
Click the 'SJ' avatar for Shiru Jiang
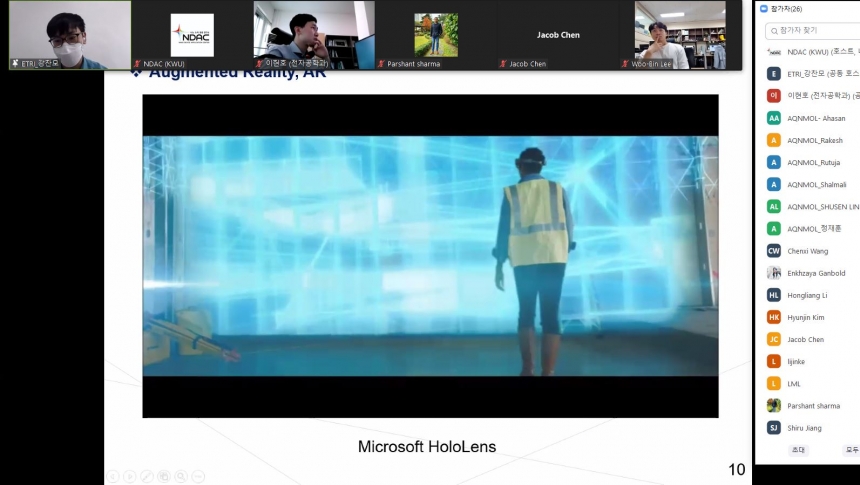[774, 428]
